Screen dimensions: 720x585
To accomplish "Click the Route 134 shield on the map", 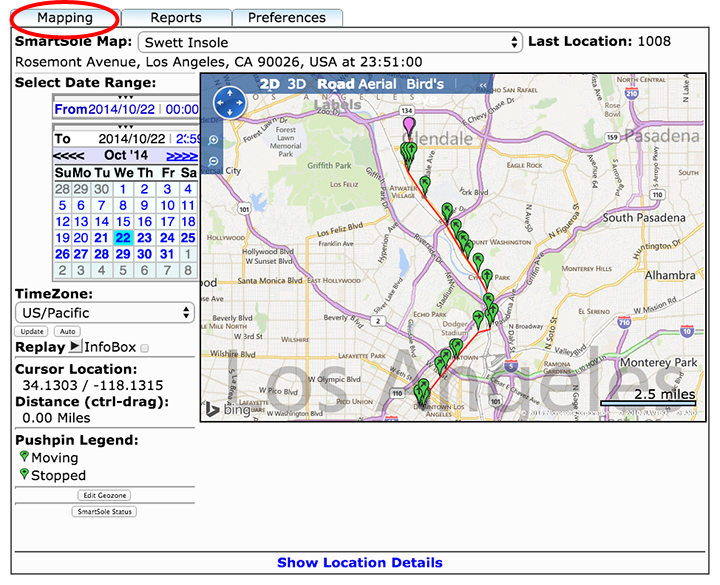I will pos(407,110).
